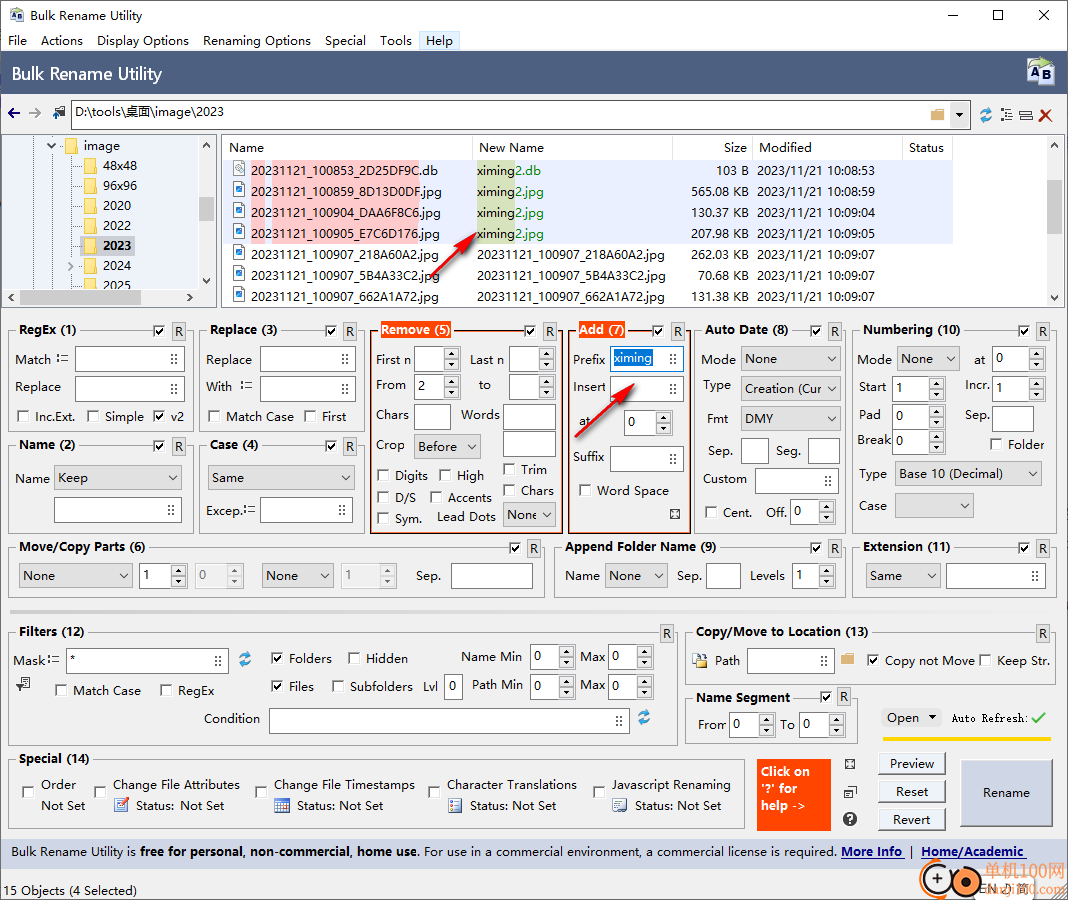Enable the Subfolders checkbox
Screen dimensions: 1068x900
tap(338, 686)
